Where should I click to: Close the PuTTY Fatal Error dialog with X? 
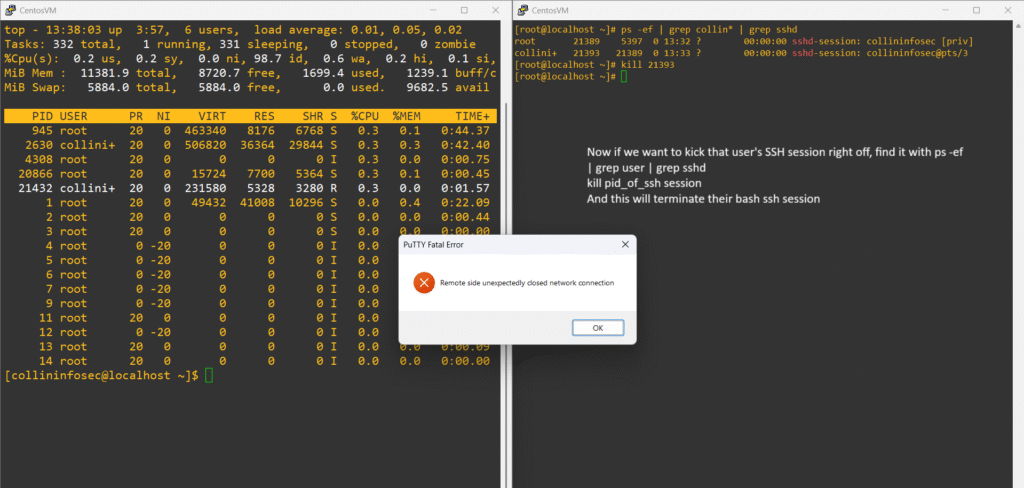click(626, 244)
